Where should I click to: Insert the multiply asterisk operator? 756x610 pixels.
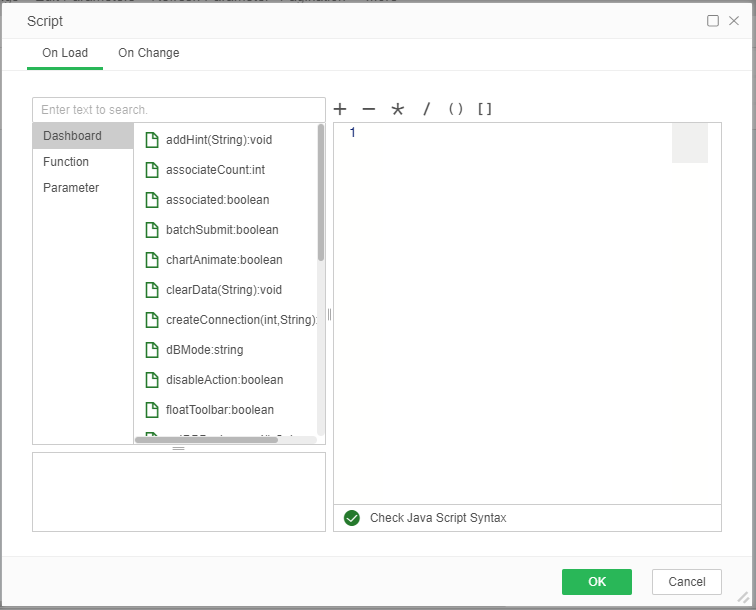point(397,110)
